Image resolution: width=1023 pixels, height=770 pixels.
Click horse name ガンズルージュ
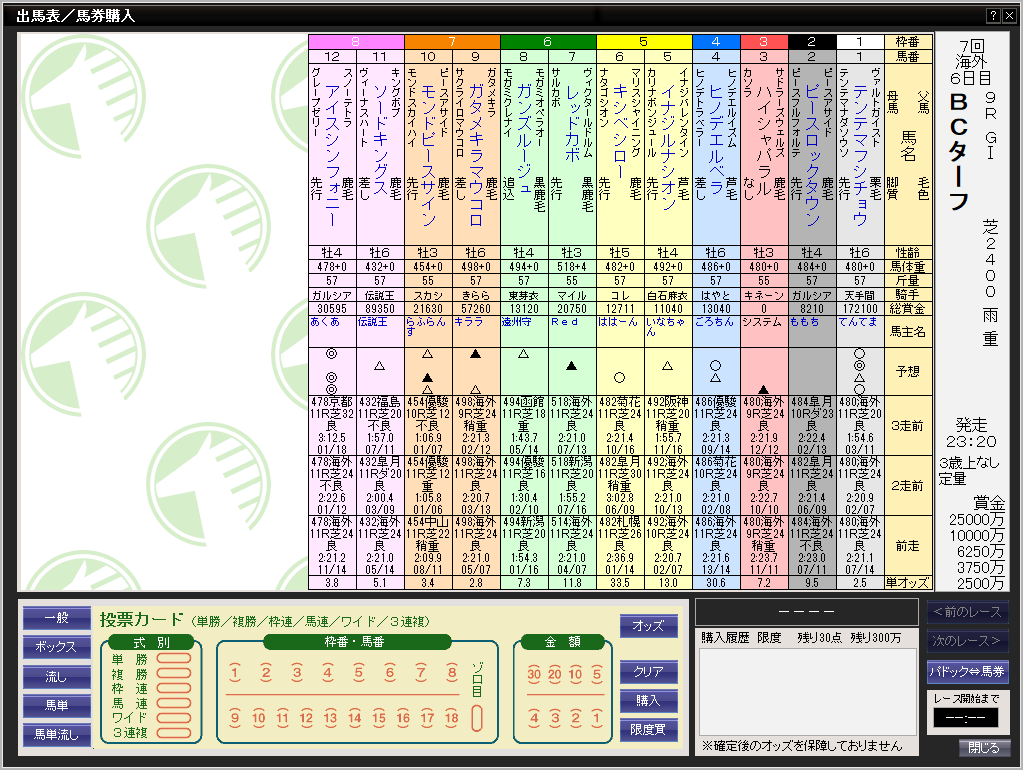524,140
